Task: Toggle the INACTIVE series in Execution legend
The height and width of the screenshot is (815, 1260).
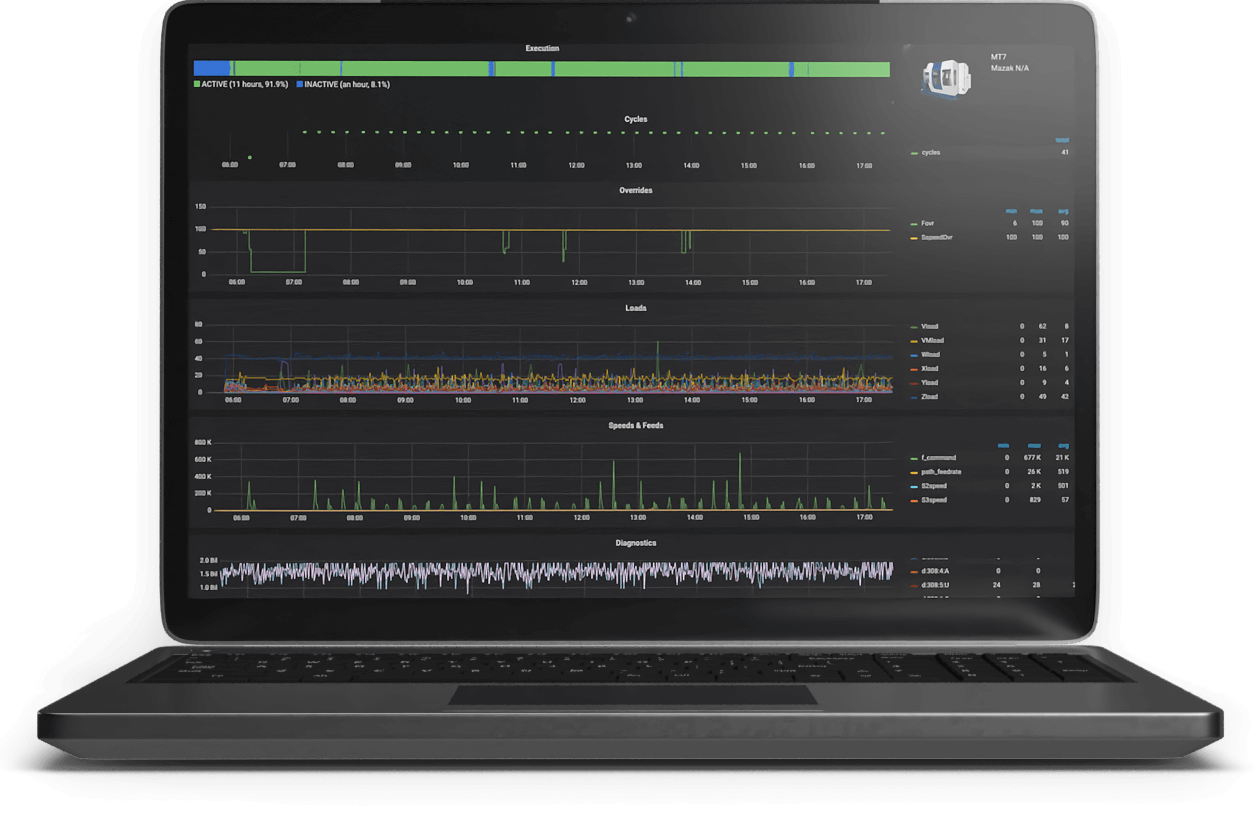Action: [x=342, y=85]
